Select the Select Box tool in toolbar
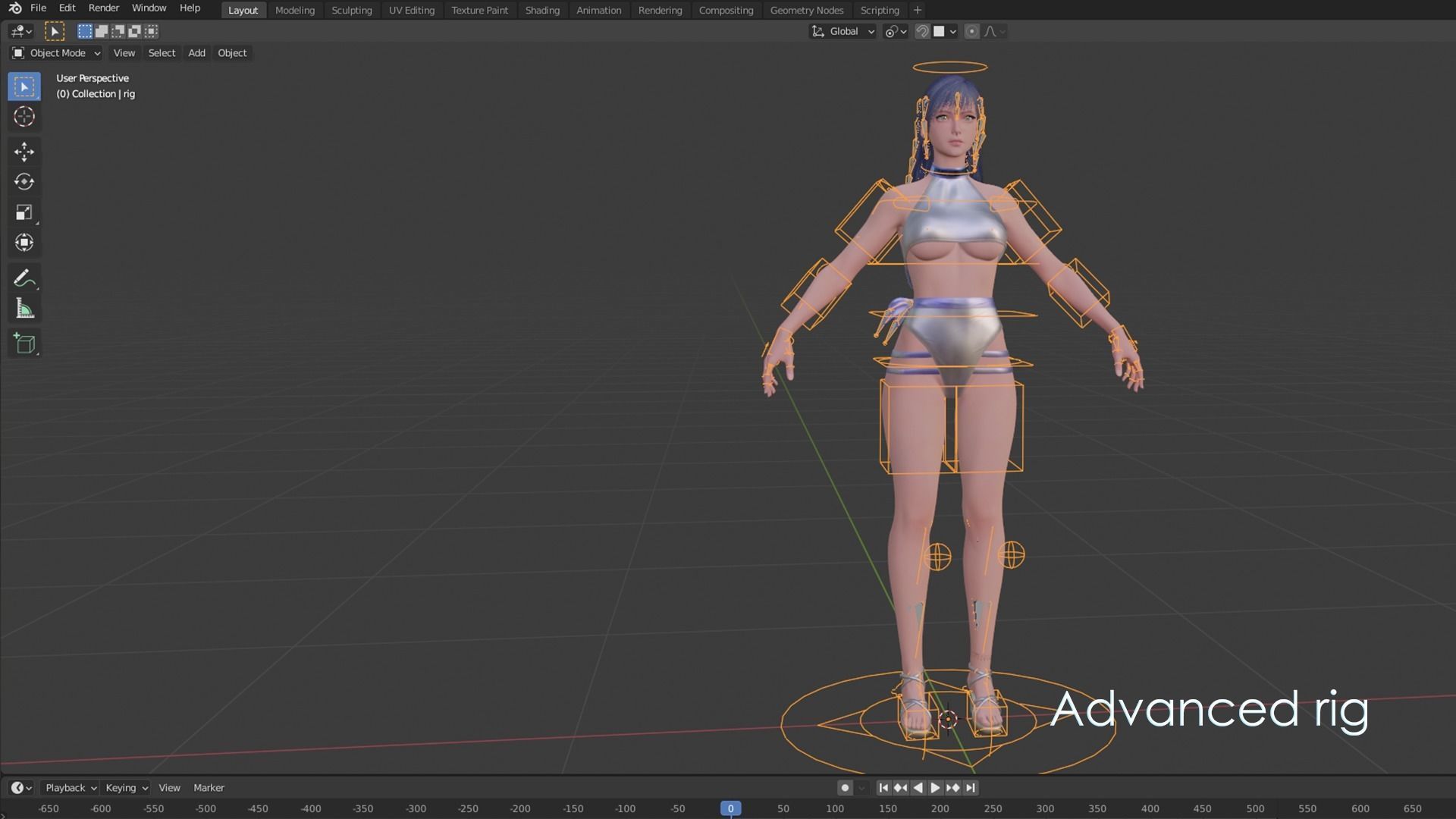Image resolution: width=1456 pixels, height=819 pixels. (x=24, y=86)
